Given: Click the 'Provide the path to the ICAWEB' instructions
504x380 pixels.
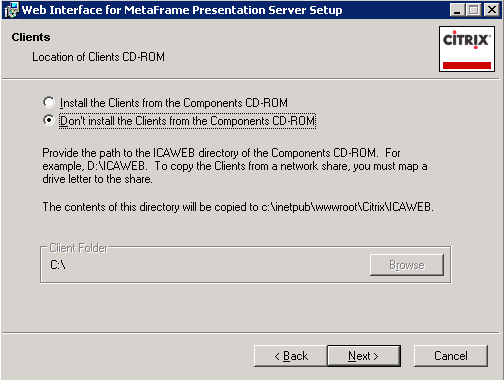Looking at the screenshot, I should (235, 166).
